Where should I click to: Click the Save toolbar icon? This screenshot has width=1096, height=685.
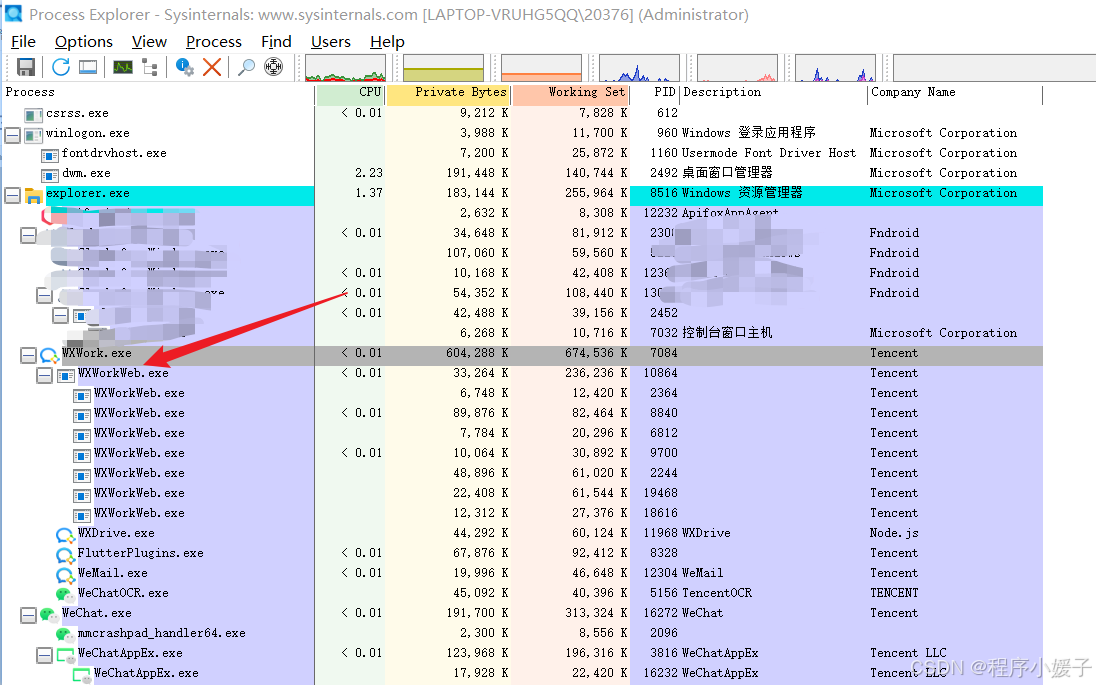pyautogui.click(x=26, y=67)
